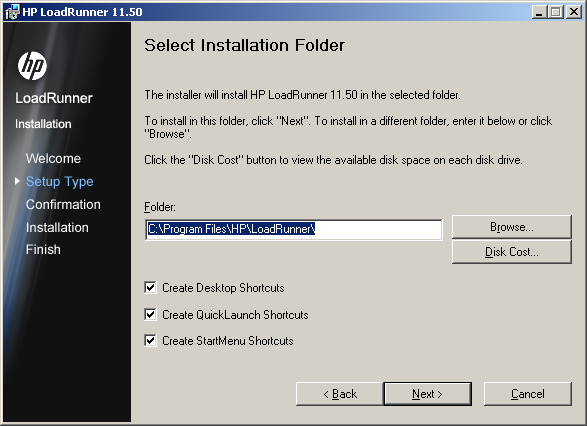Click the HP logo in sidebar
This screenshot has width=587, height=426.
tap(32, 66)
